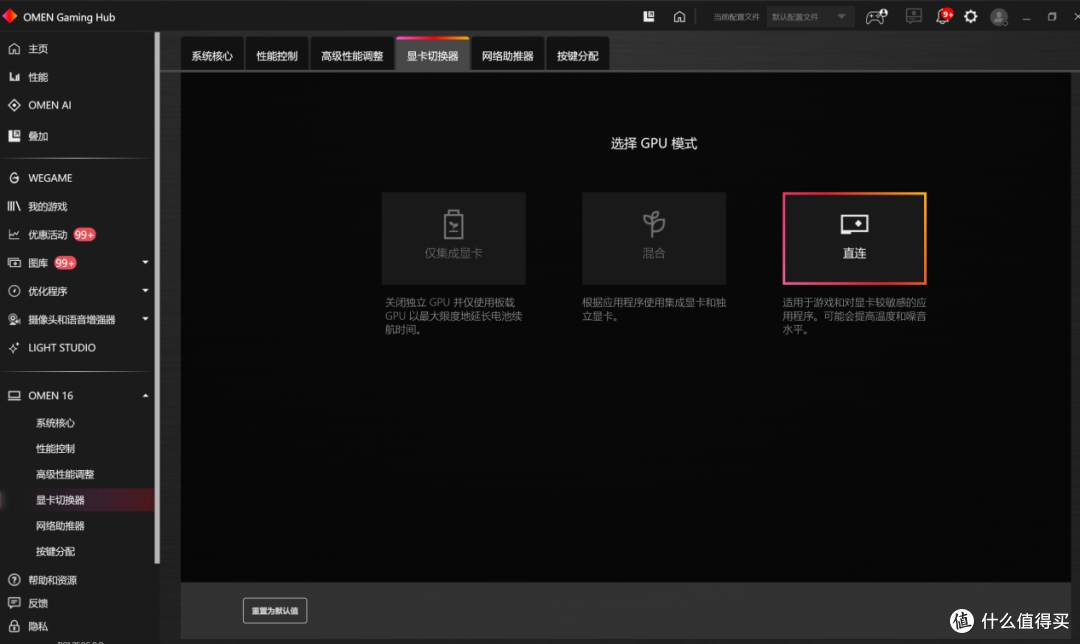
Task: Open the 默认配置文件 profile dropdown
Action: pyautogui.click(x=810, y=17)
